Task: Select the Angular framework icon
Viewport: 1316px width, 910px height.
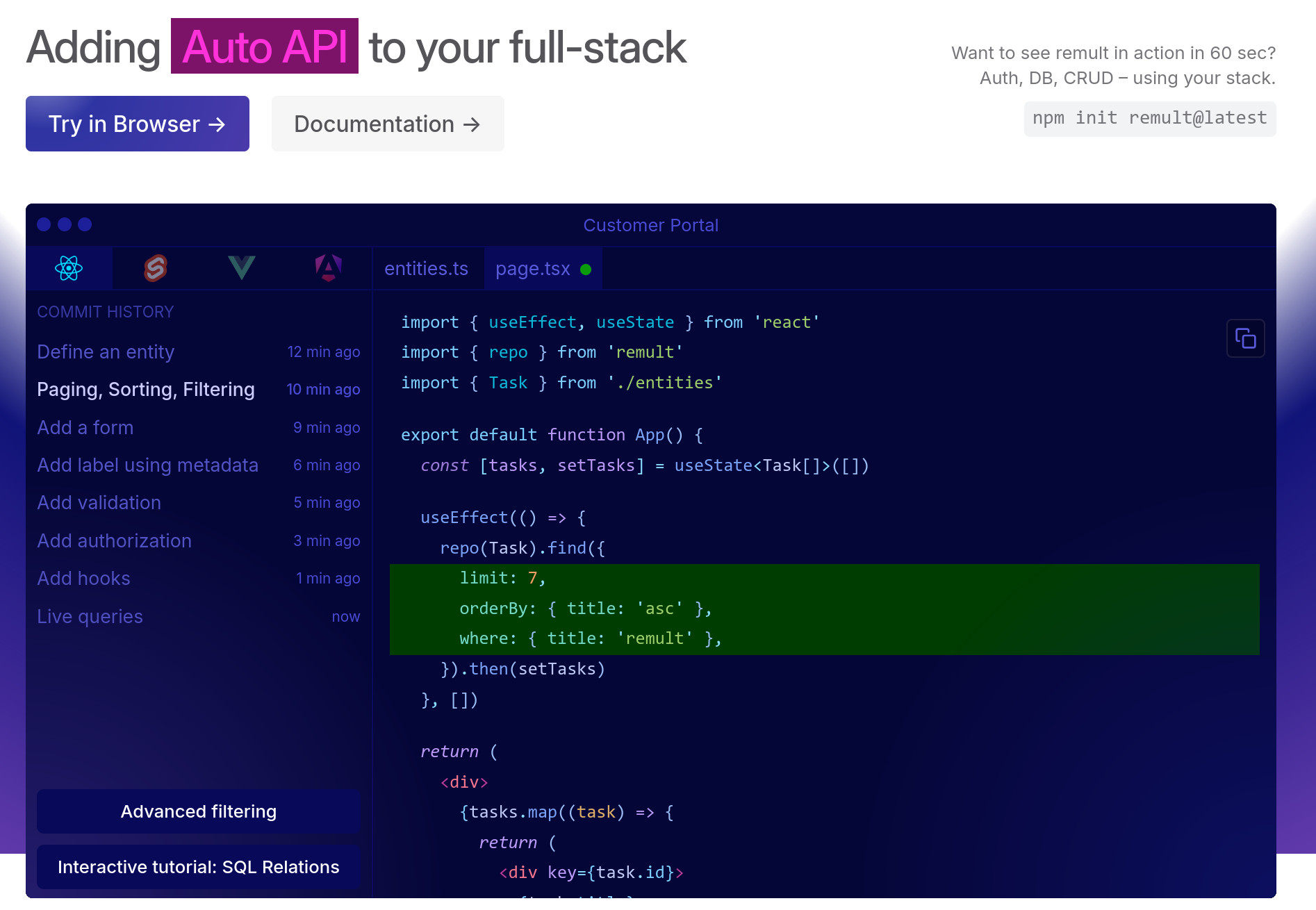Action: pyautogui.click(x=328, y=268)
